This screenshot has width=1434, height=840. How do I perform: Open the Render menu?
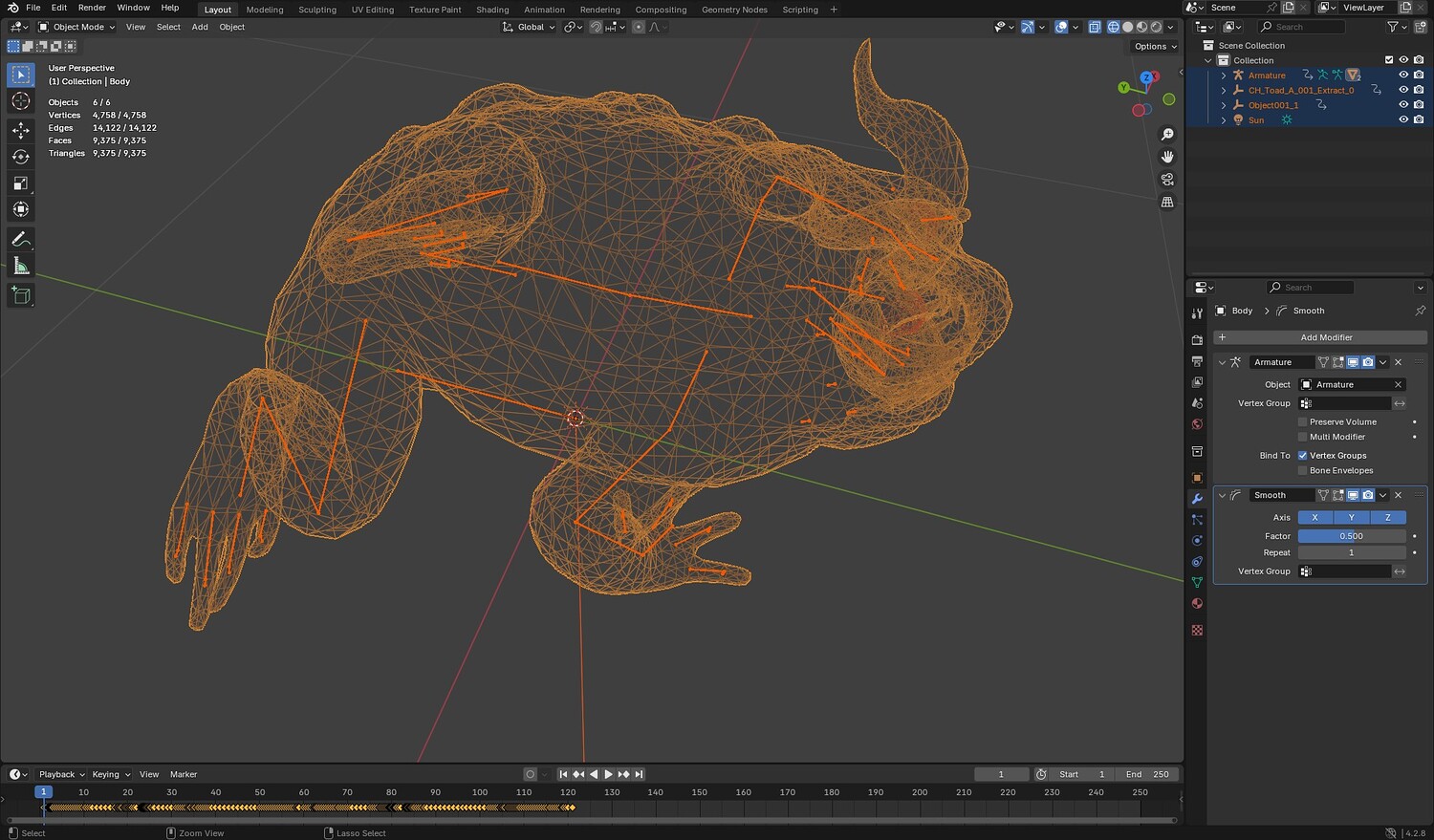point(92,8)
